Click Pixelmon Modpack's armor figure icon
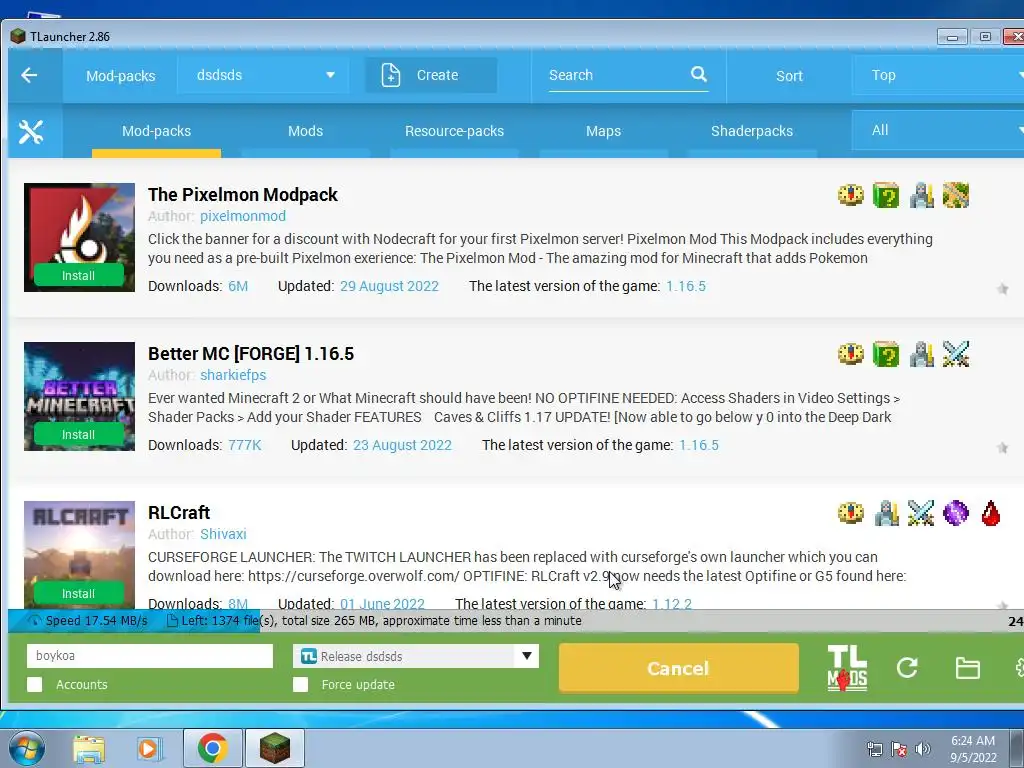This screenshot has height=768, width=1024. pyautogui.click(x=921, y=195)
